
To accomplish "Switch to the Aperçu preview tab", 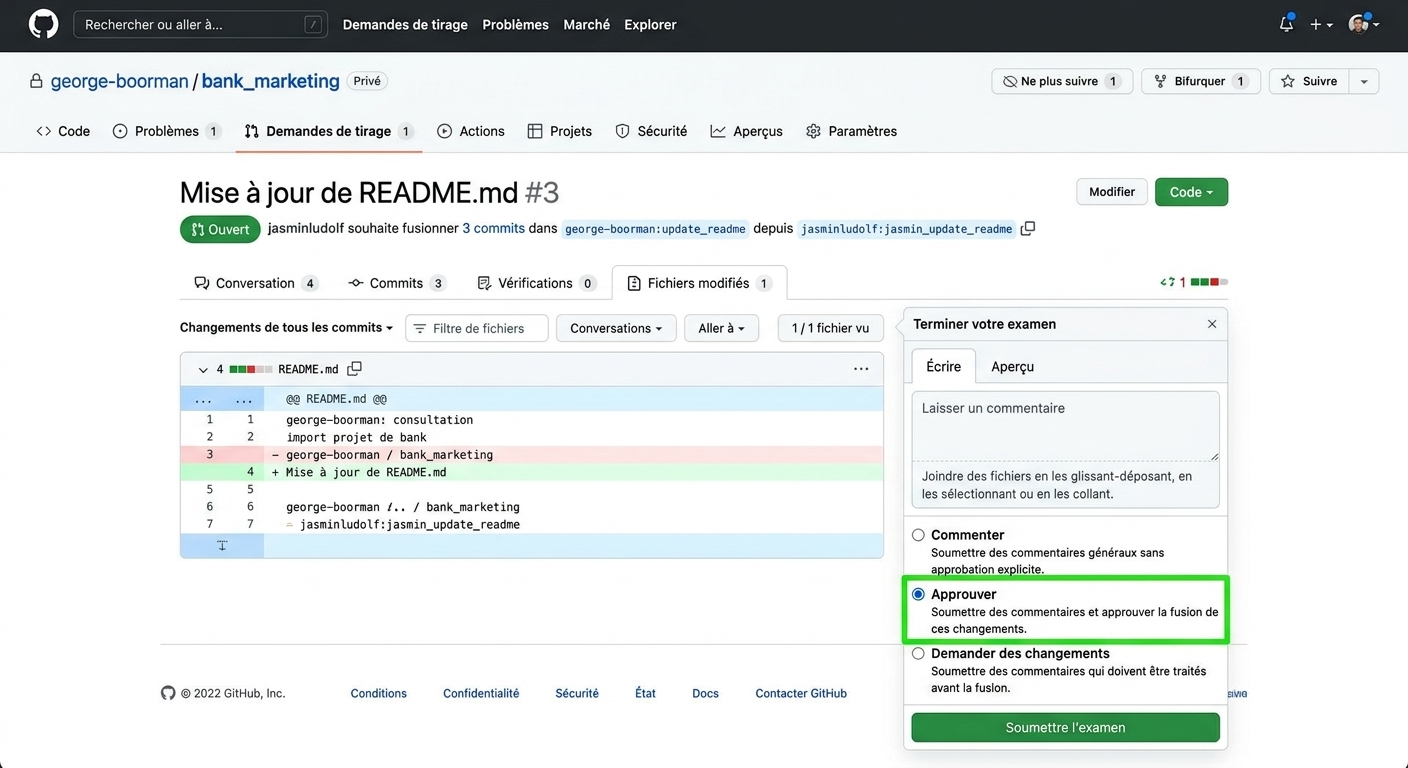I will coord(1012,366).
